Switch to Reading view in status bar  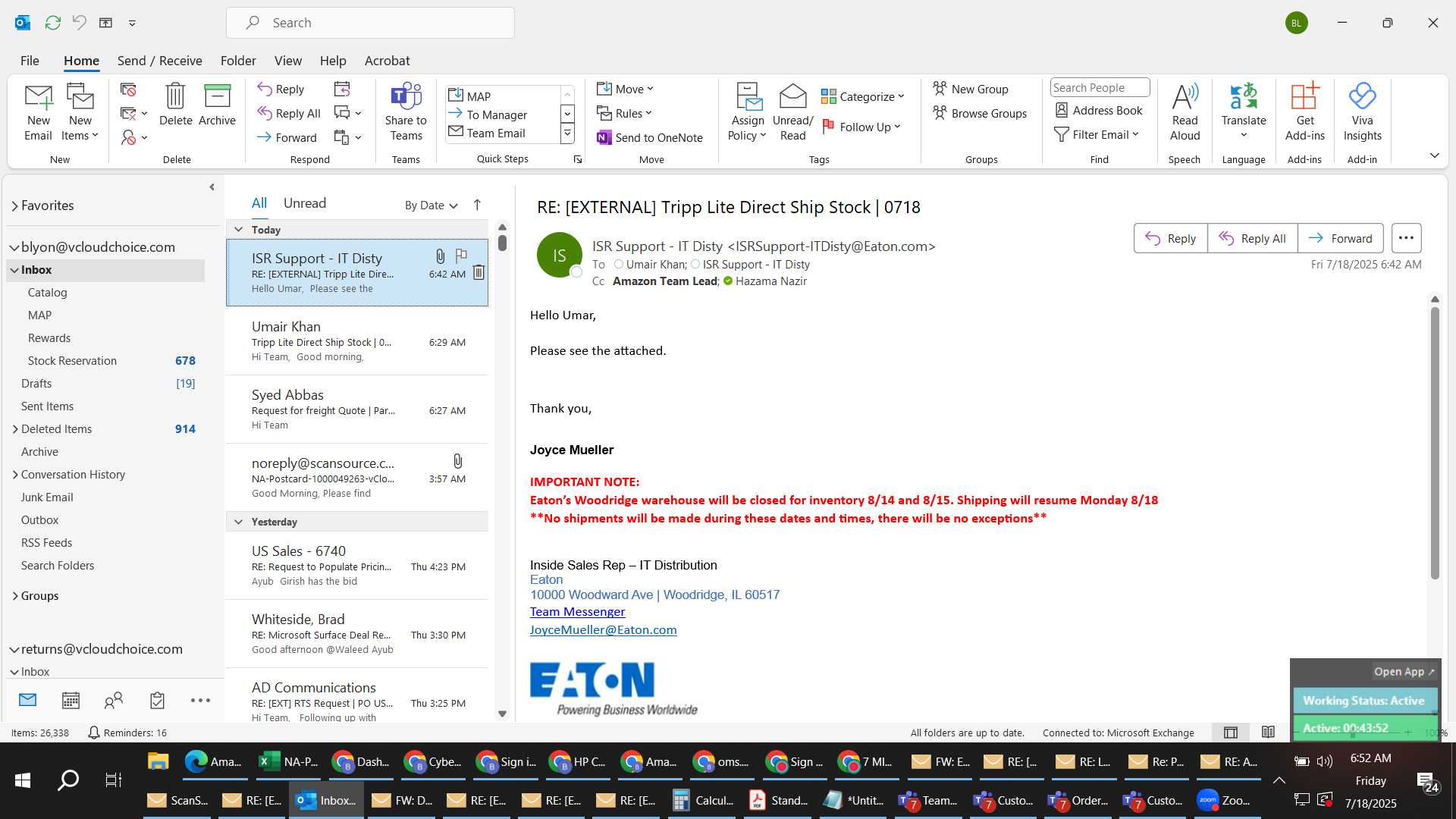point(1268,733)
